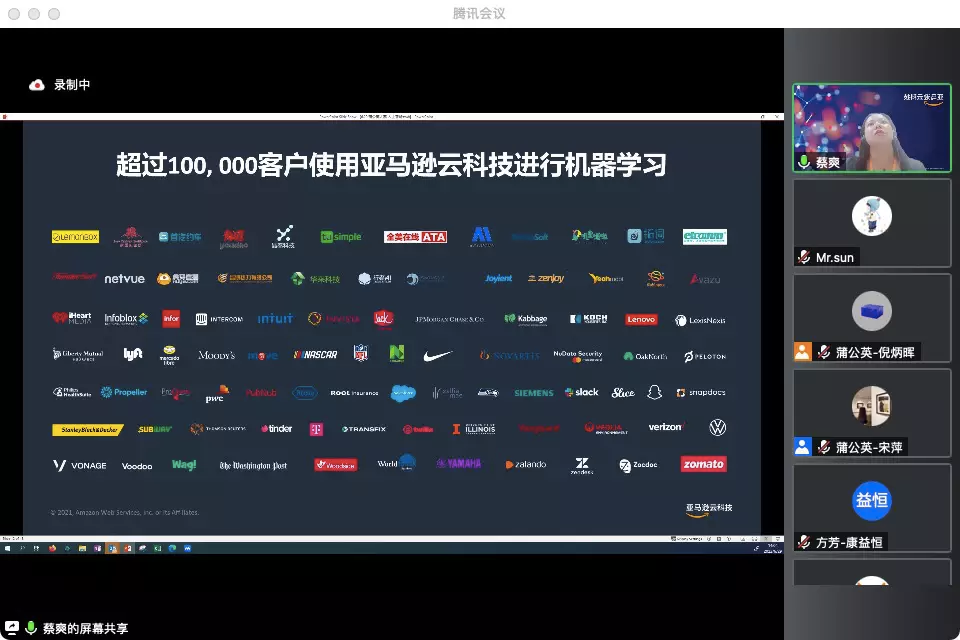Click the SIEMENS logo
The image size is (960, 640).
click(533, 393)
